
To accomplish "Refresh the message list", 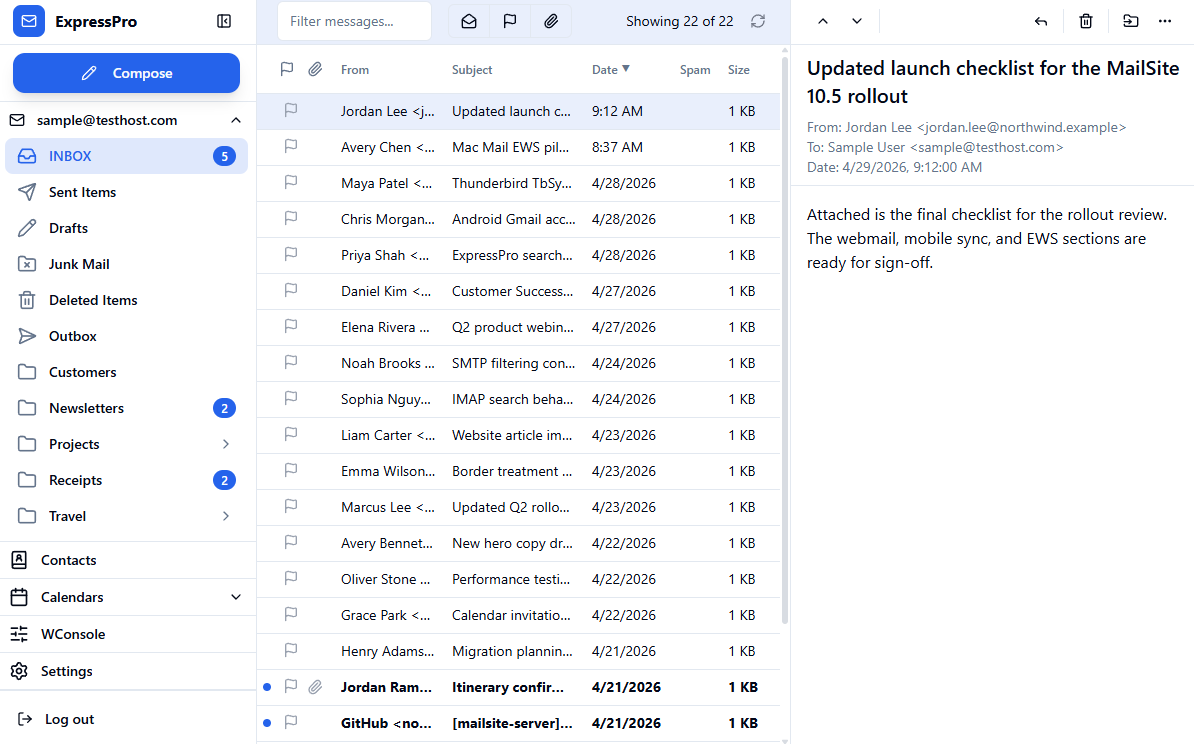I will coord(758,21).
